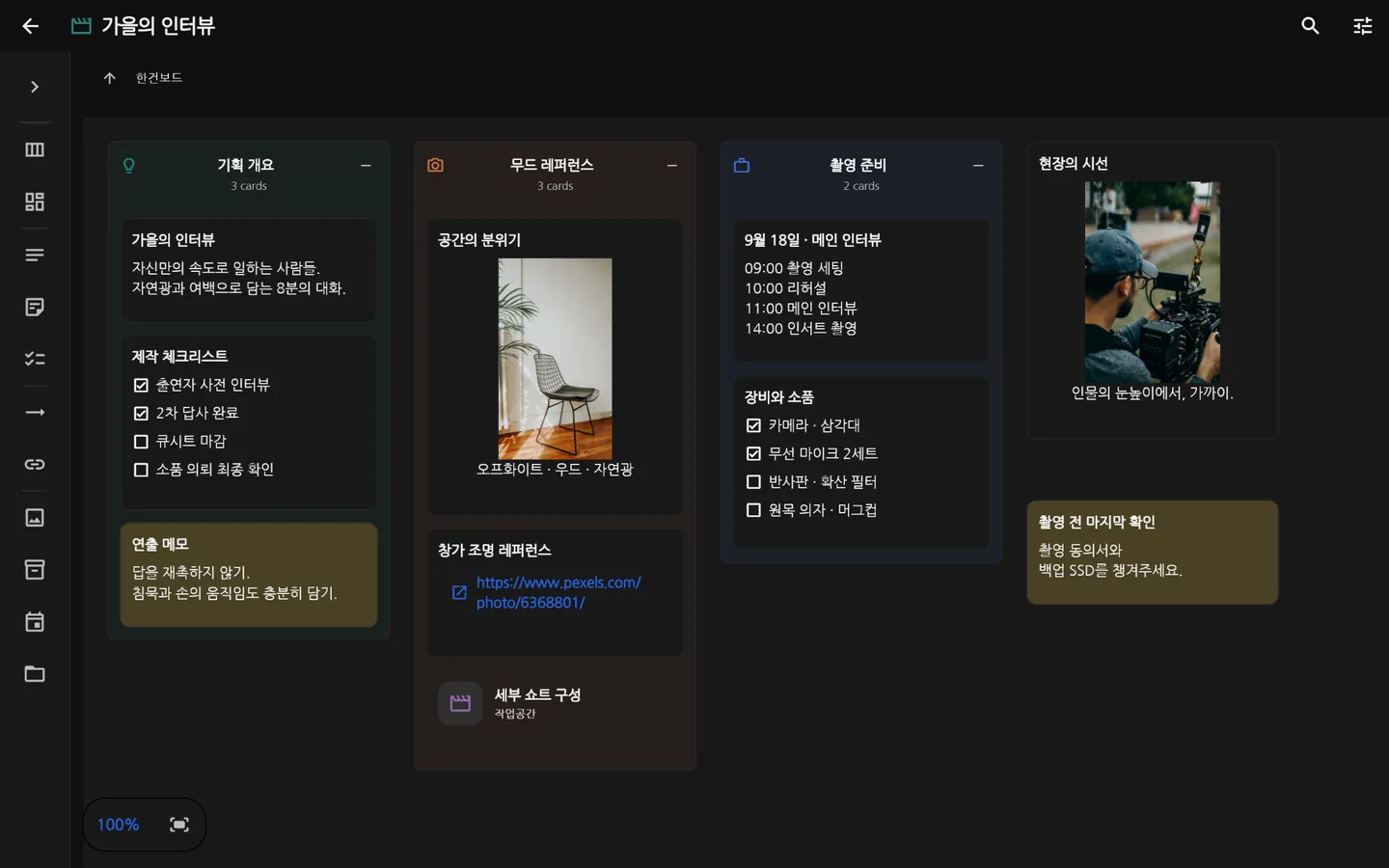Select the folder tool in sidebar
Screen dimensions: 1389x868
pyautogui.click(x=35, y=673)
